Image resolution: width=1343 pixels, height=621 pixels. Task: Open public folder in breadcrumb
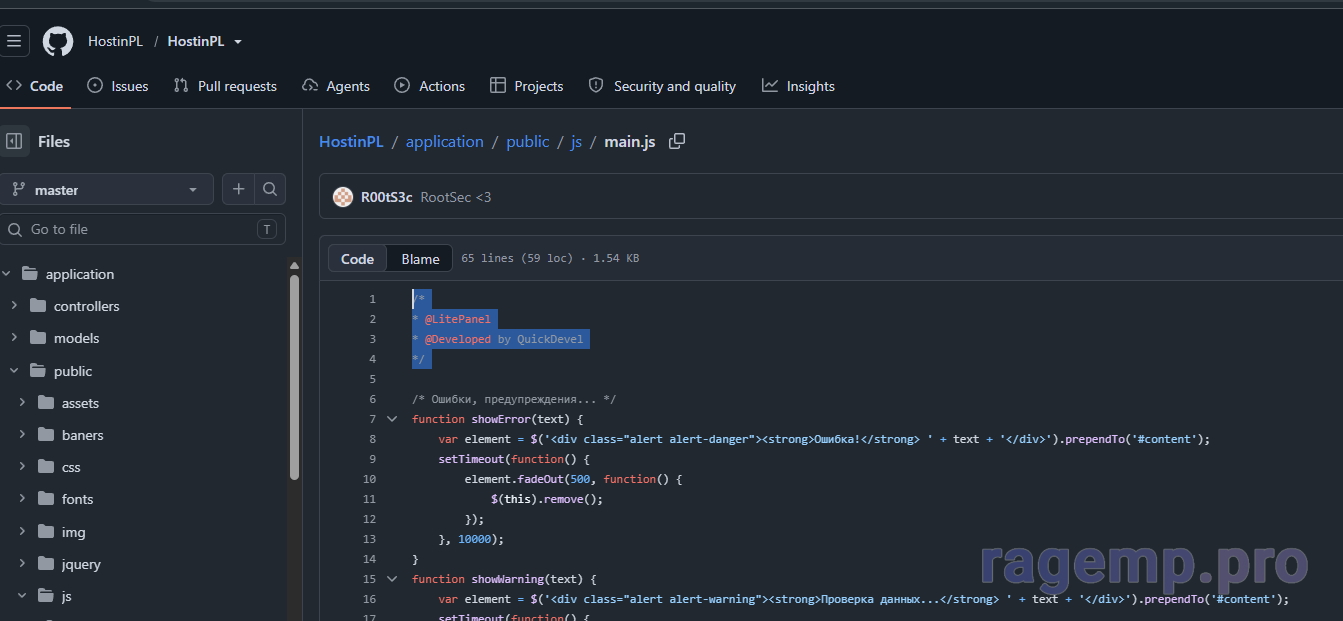click(528, 141)
